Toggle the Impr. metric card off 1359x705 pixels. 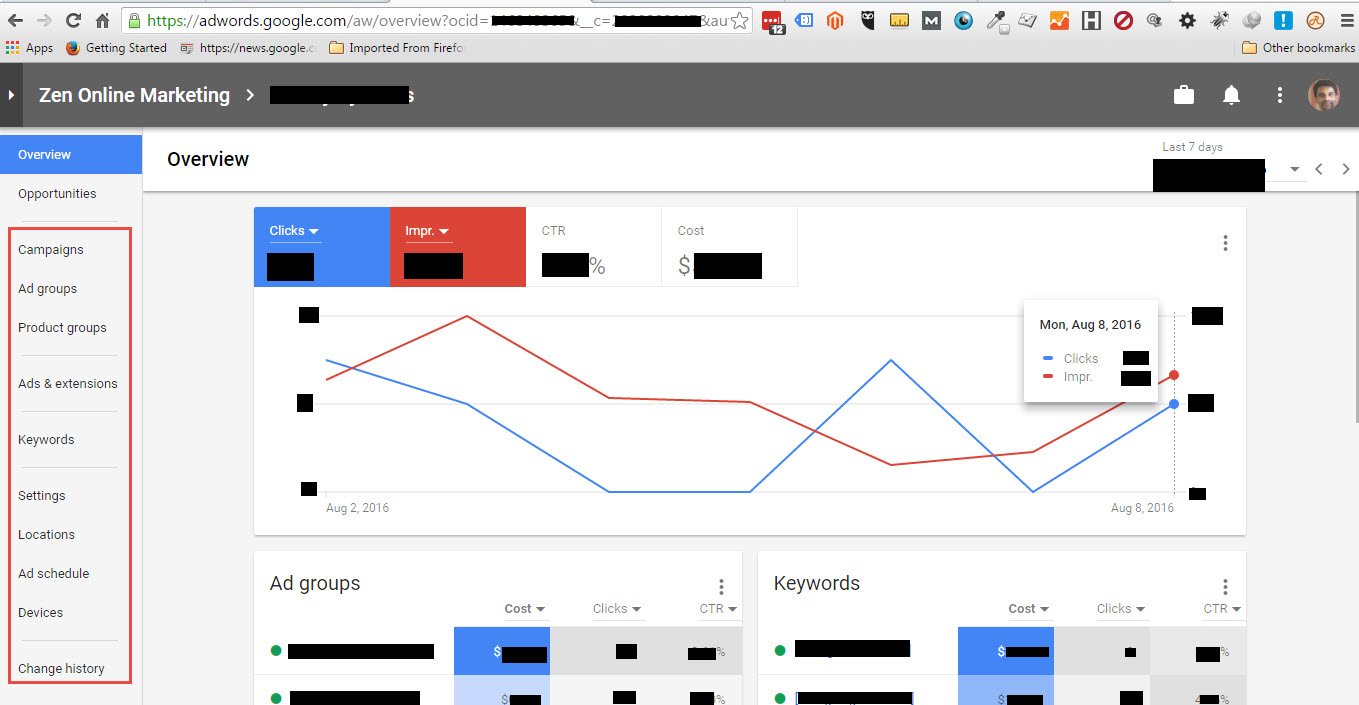(457, 246)
